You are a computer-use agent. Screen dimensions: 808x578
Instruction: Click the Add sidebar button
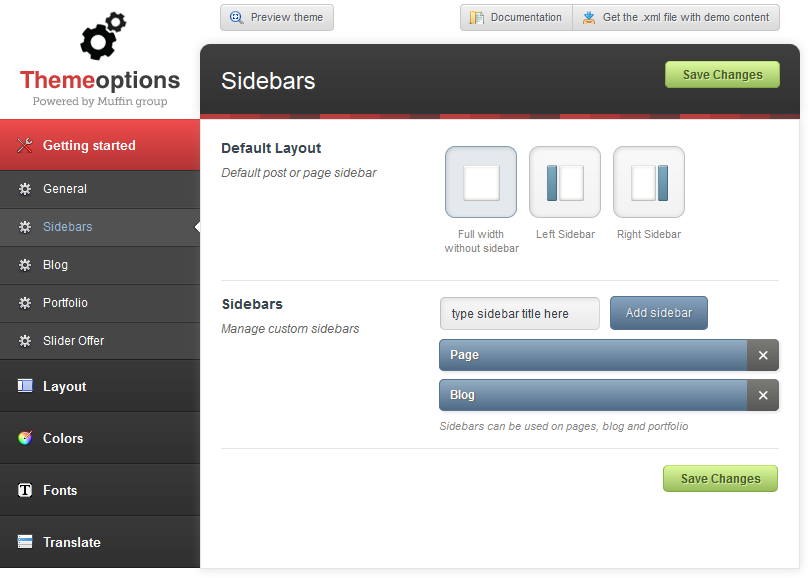(659, 313)
